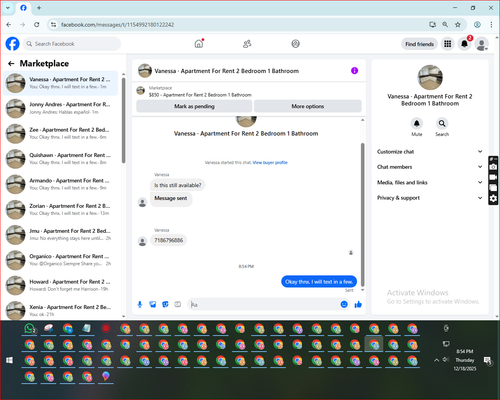Screen dimensions: 500x400
Task: Open the Groups icon in top navigation
Action: tap(295, 44)
